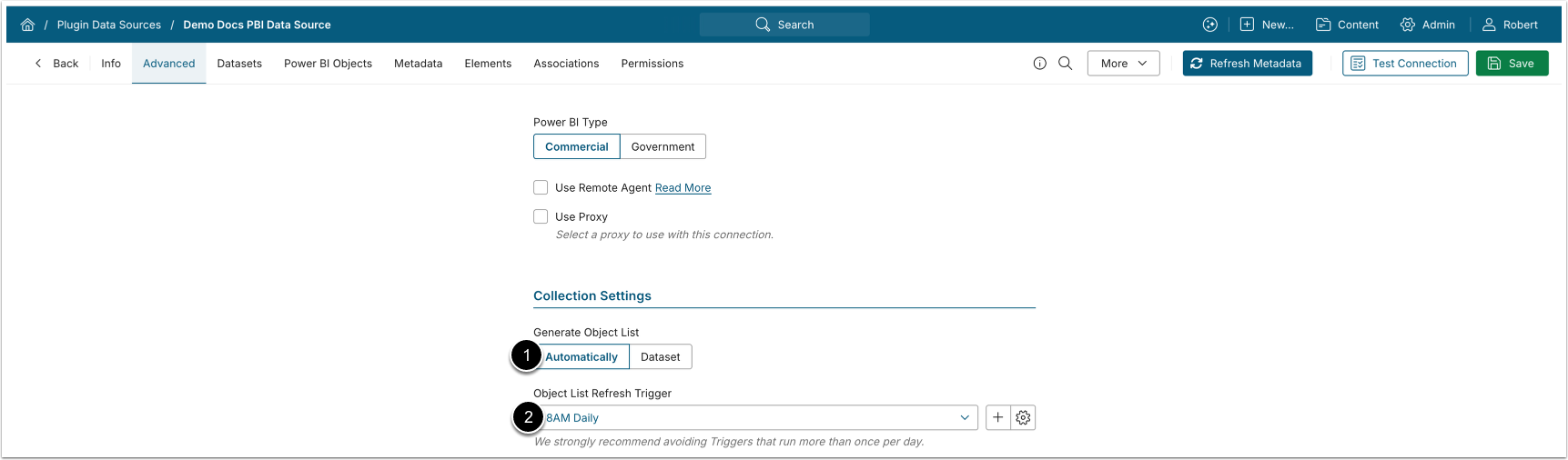Screen dimensions: 1568x460
Task: Set Generate Object List to Dataset
Action: (660, 357)
